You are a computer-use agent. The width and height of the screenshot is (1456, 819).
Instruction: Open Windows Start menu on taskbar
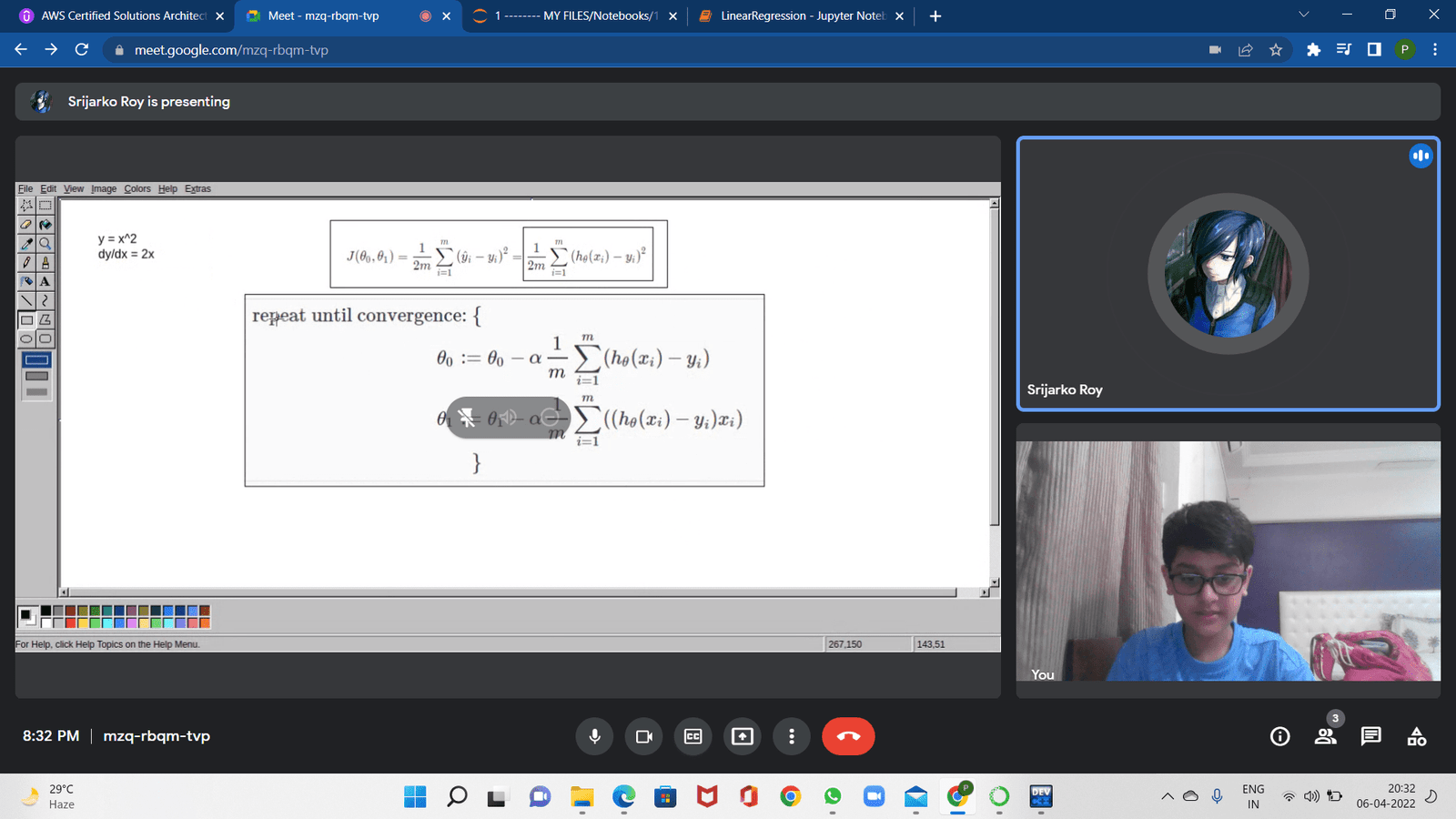415,796
